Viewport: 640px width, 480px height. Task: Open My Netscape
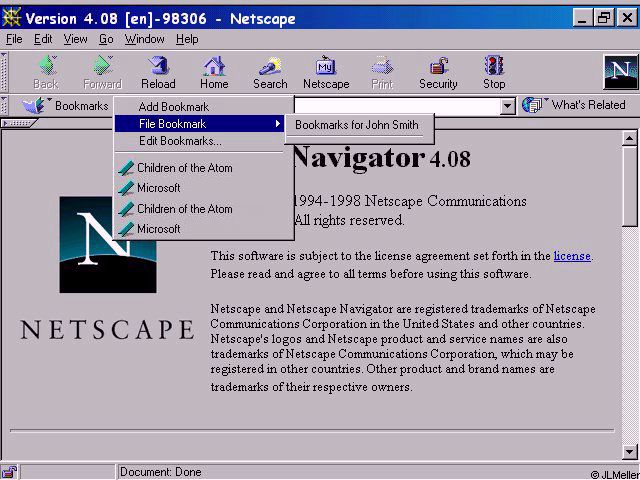pyautogui.click(x=326, y=72)
